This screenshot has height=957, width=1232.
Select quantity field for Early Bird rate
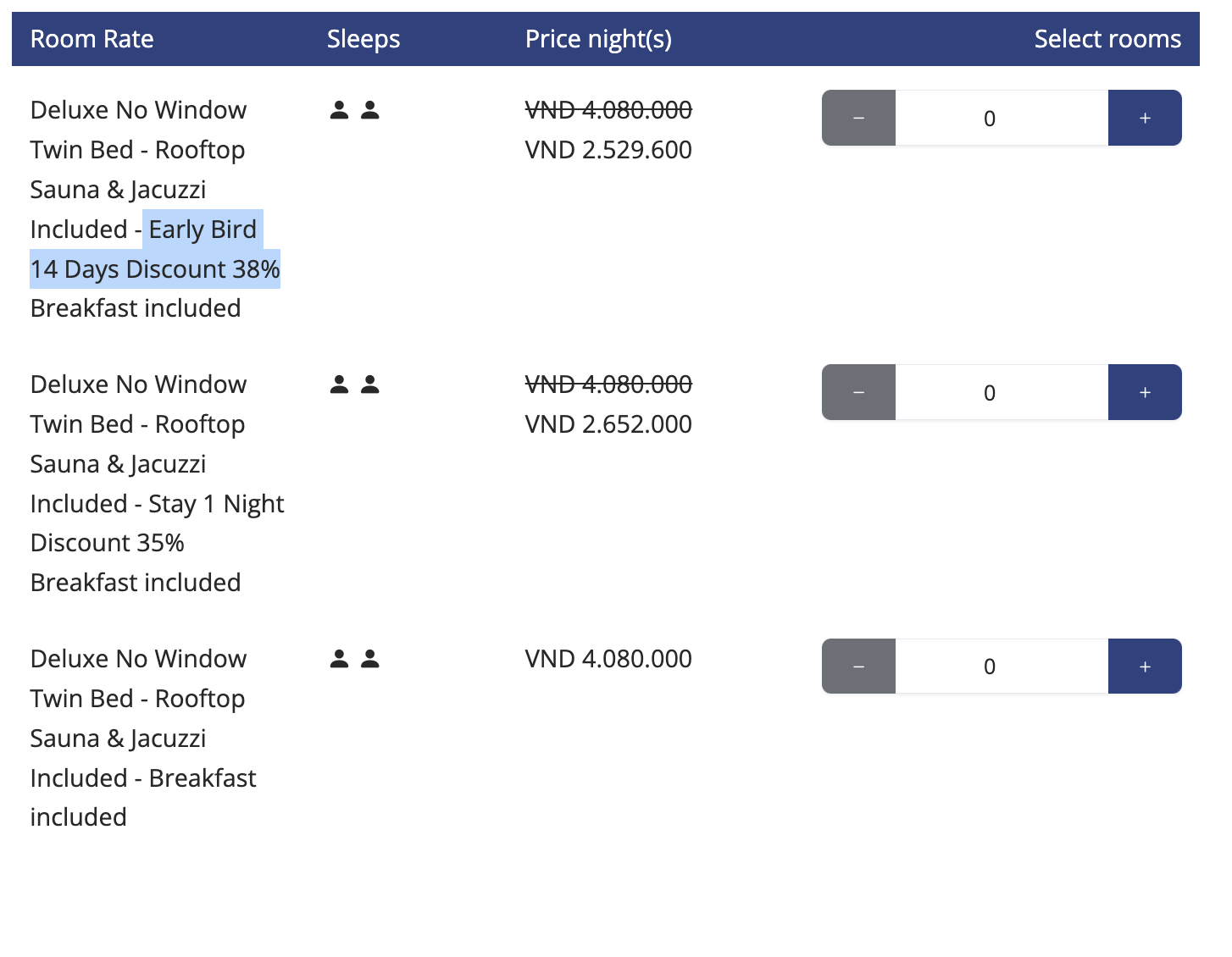1002,118
